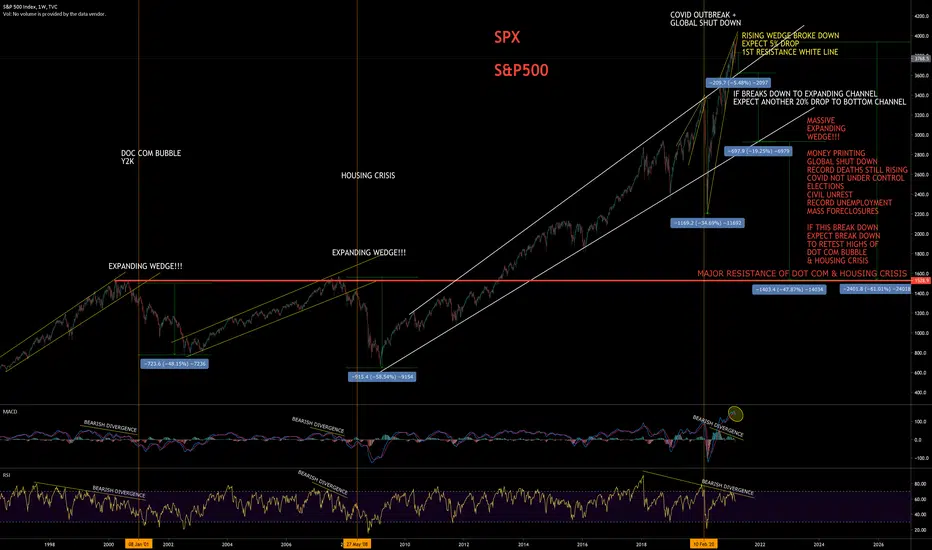The height and width of the screenshot is (550, 932).
Task: Click the 'DOC COM BUBBLE Y2K' annotation
Action: tap(151, 158)
